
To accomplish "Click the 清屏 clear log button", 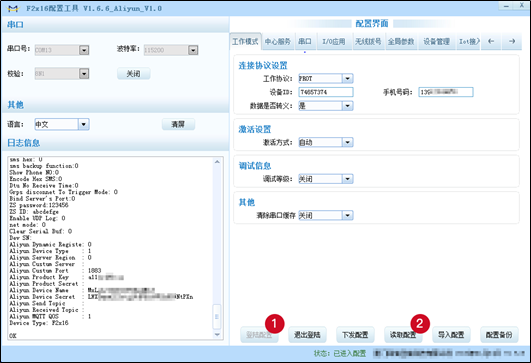I will [178, 124].
